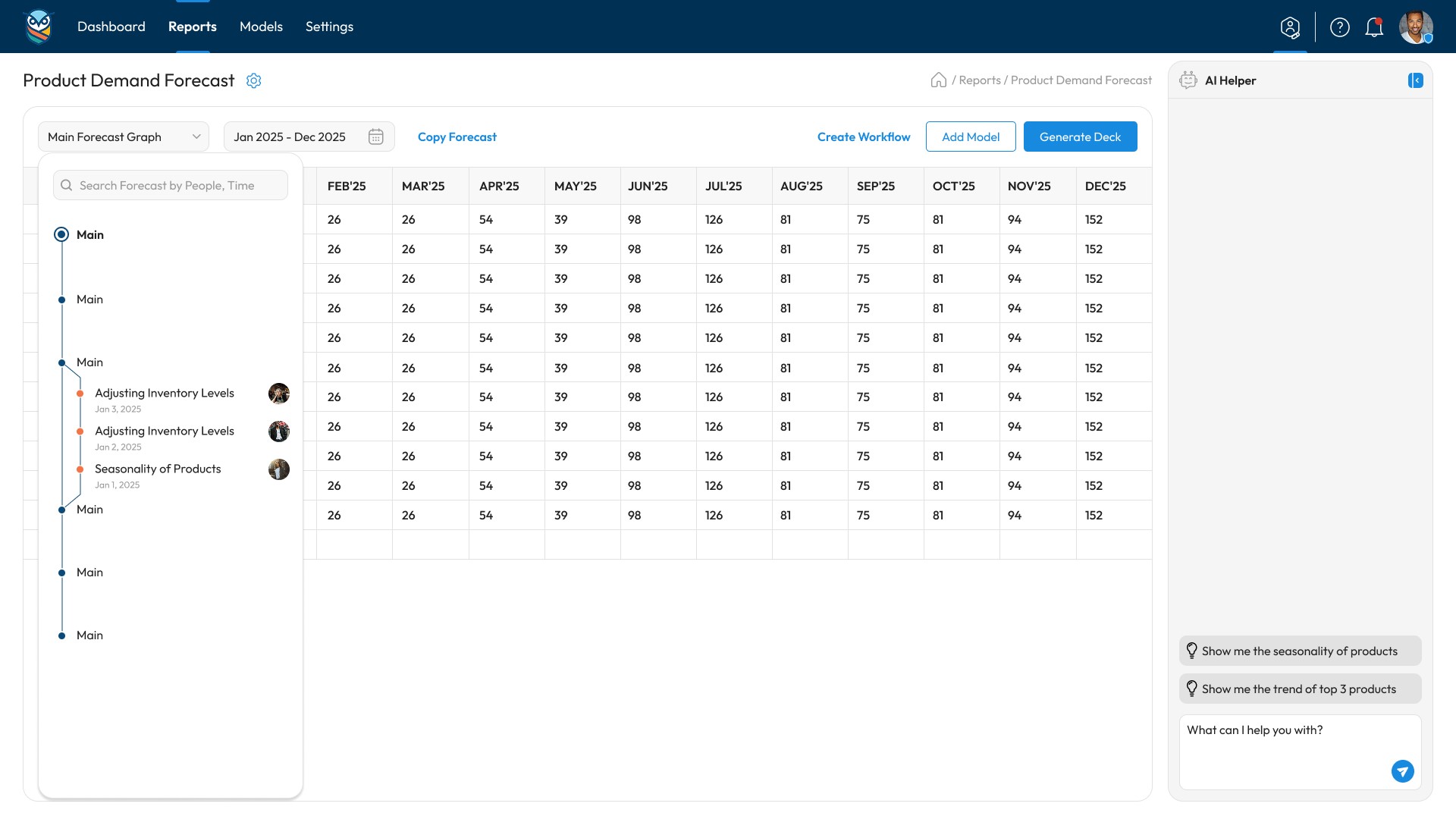Switch to the Models tab
The height and width of the screenshot is (819, 1456).
(261, 27)
